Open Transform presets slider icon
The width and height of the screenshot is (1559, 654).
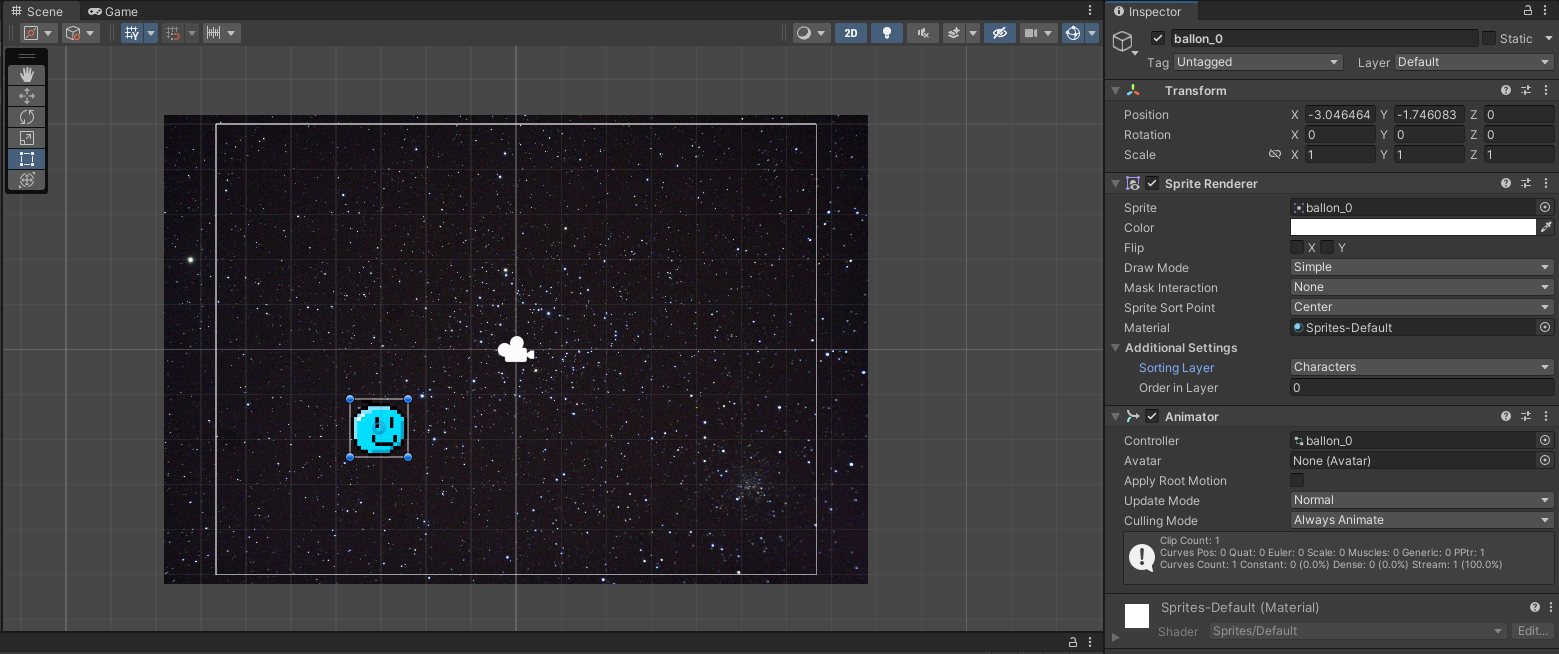pos(1526,90)
